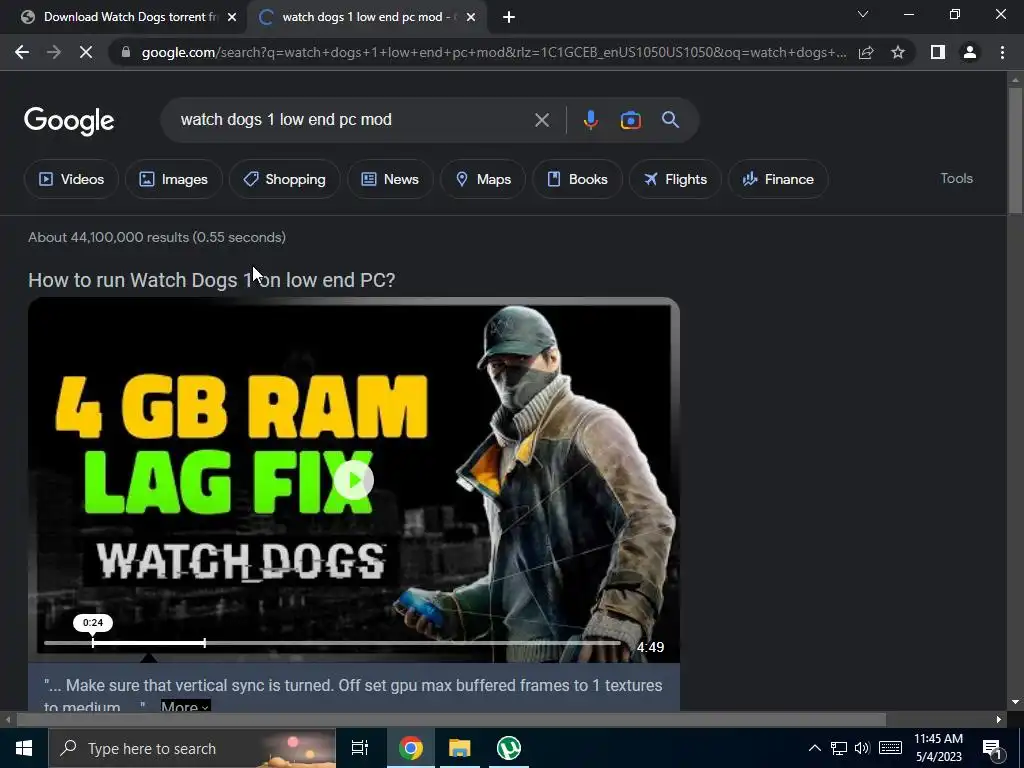The height and width of the screenshot is (768, 1024).
Task: Switch to the Download Watch Dogs torrent tab
Action: point(123,17)
